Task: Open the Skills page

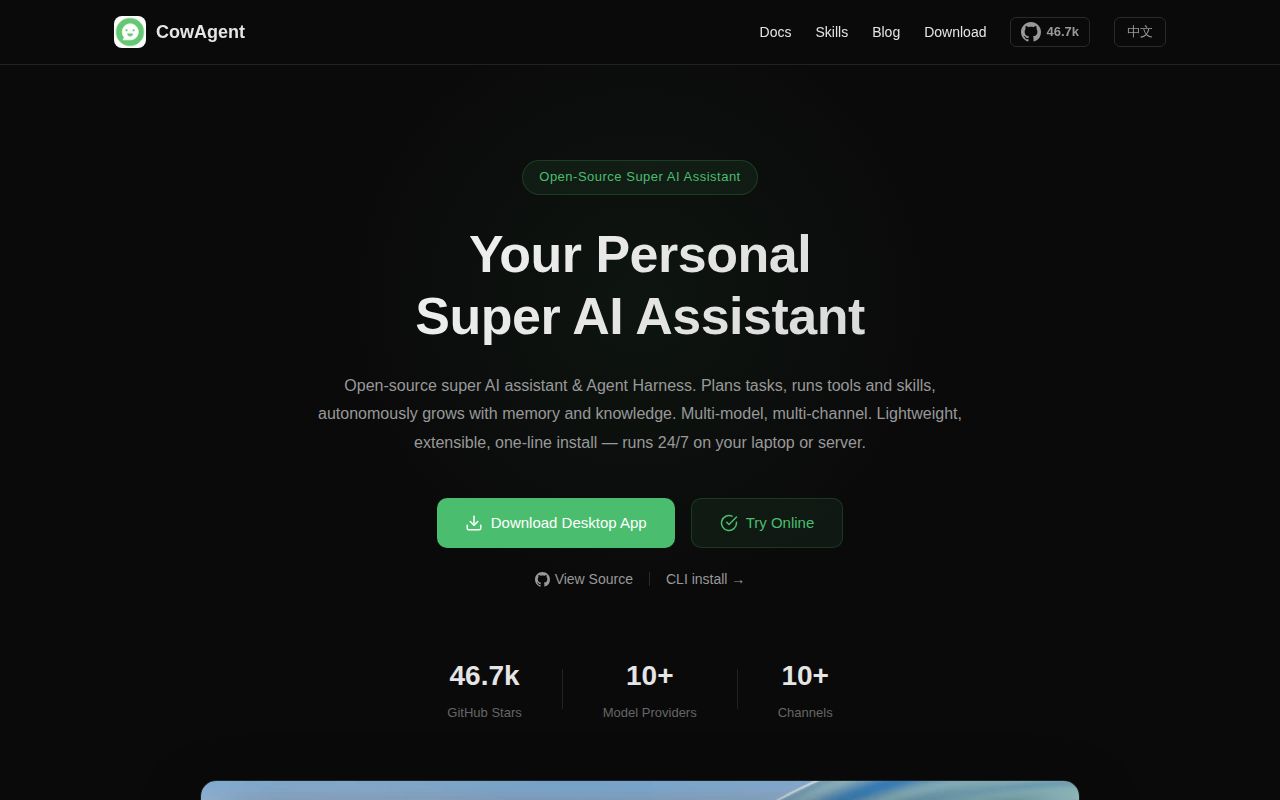Action: 831,32
